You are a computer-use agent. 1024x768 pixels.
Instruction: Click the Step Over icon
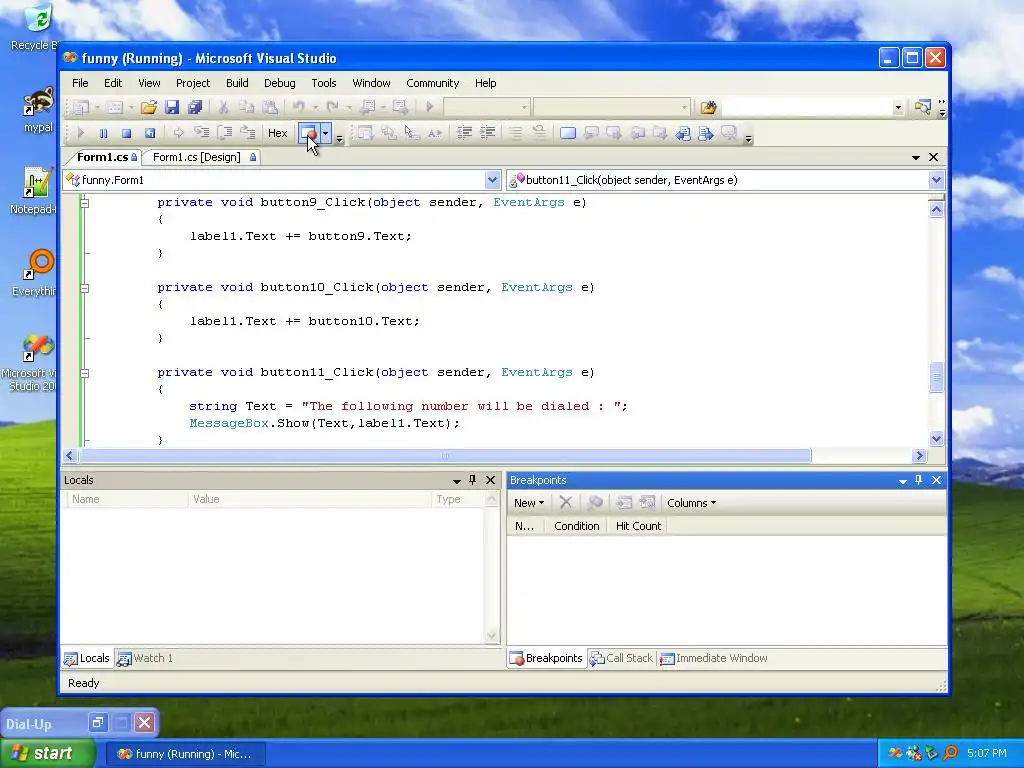tap(224, 133)
